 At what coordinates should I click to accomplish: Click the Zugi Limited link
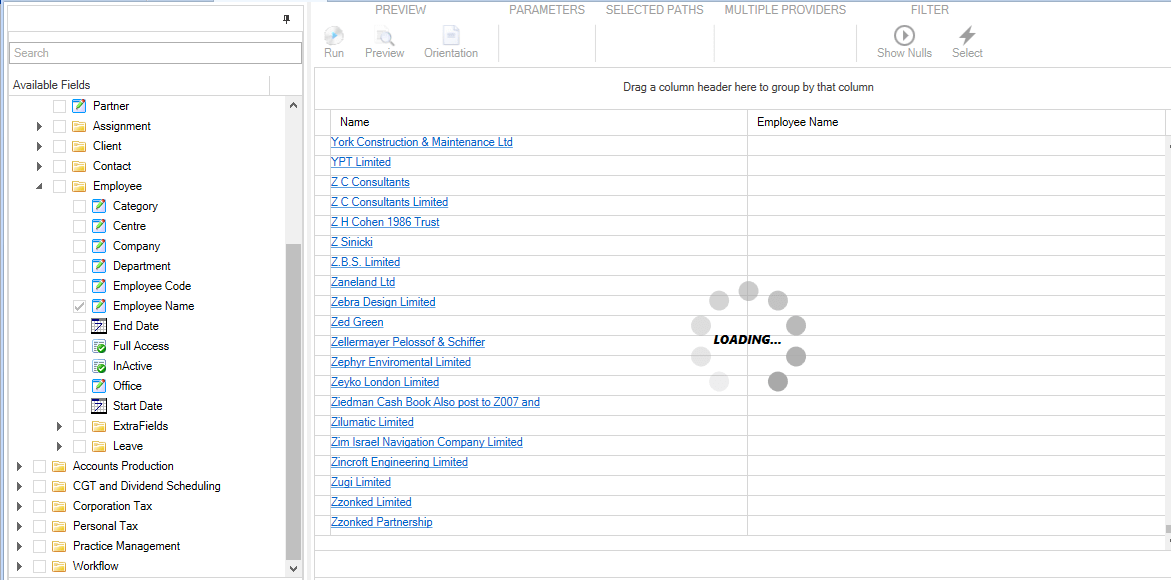[360, 481]
